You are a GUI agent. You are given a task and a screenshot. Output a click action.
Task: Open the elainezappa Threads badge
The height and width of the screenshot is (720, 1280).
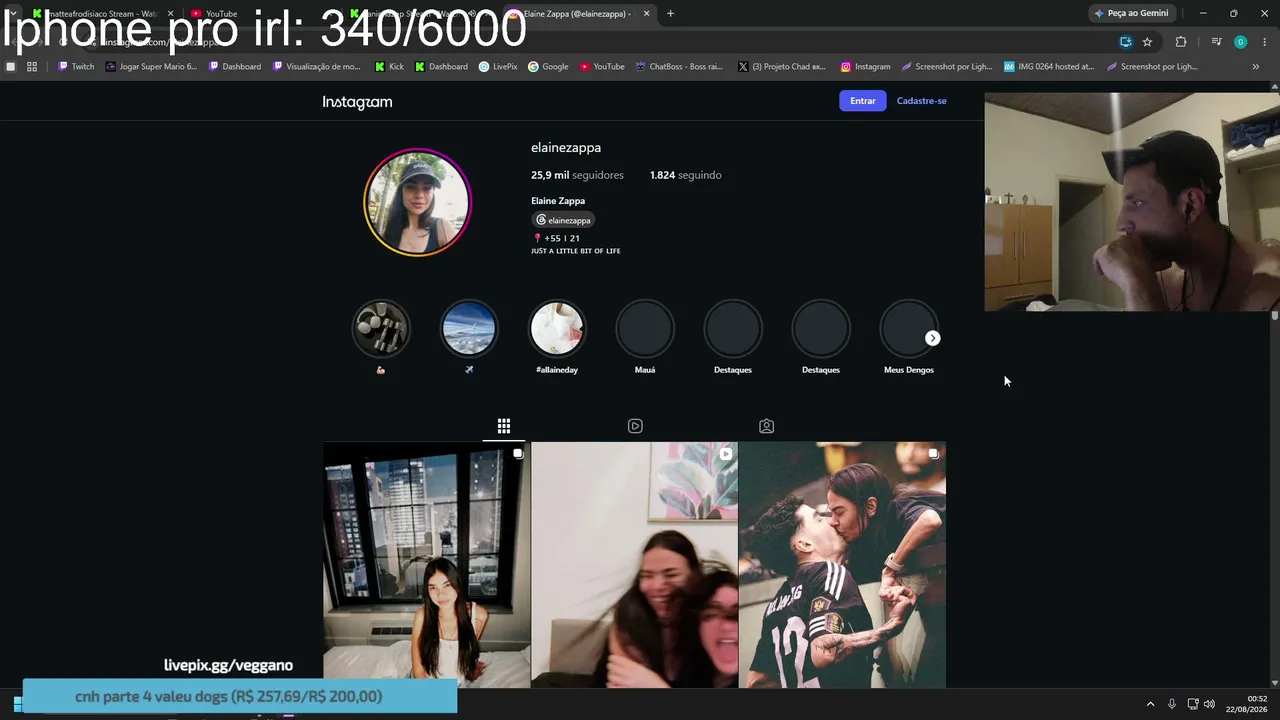pos(563,220)
